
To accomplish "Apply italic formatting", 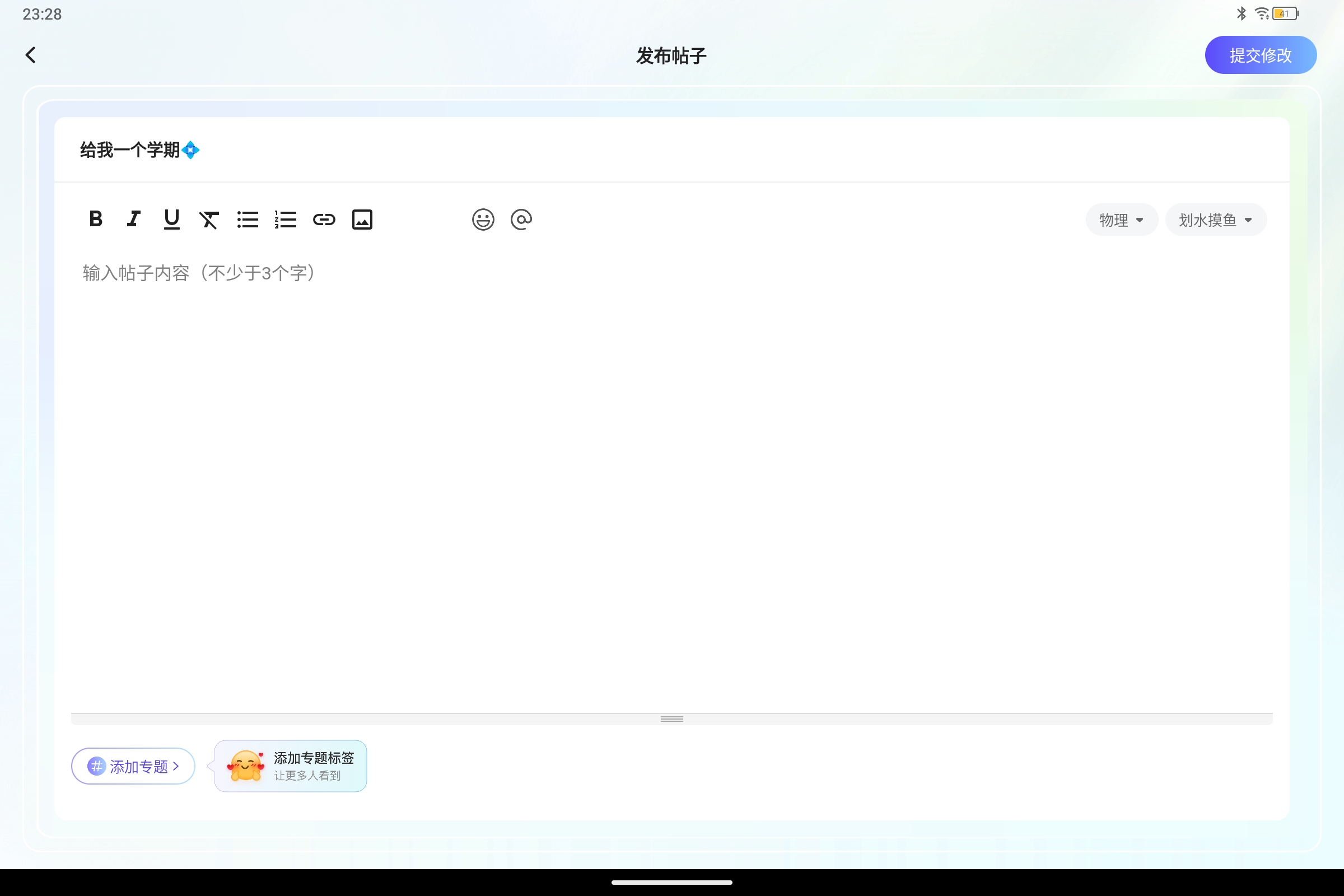I will [x=133, y=219].
